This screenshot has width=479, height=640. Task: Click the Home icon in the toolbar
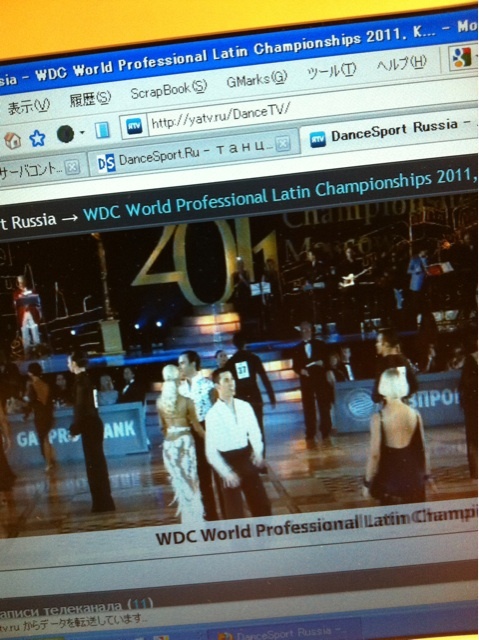pyautogui.click(x=13, y=141)
